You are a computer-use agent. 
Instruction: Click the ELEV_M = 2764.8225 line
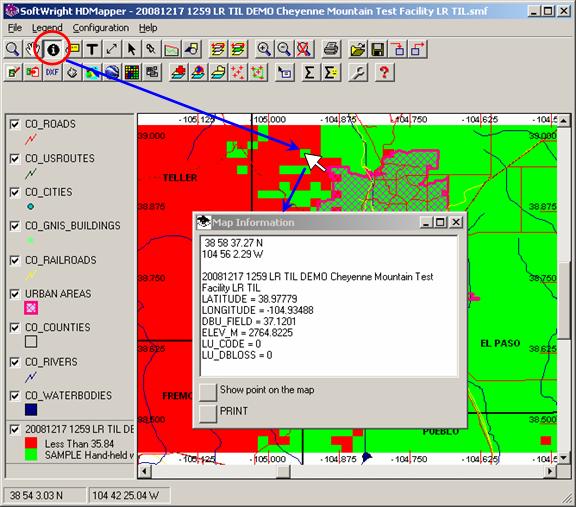247,333
